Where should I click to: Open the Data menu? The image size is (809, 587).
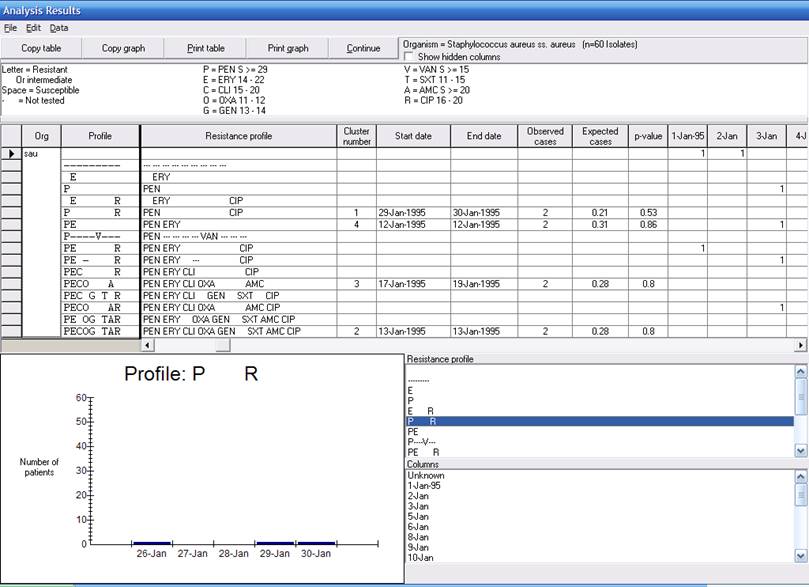59,28
